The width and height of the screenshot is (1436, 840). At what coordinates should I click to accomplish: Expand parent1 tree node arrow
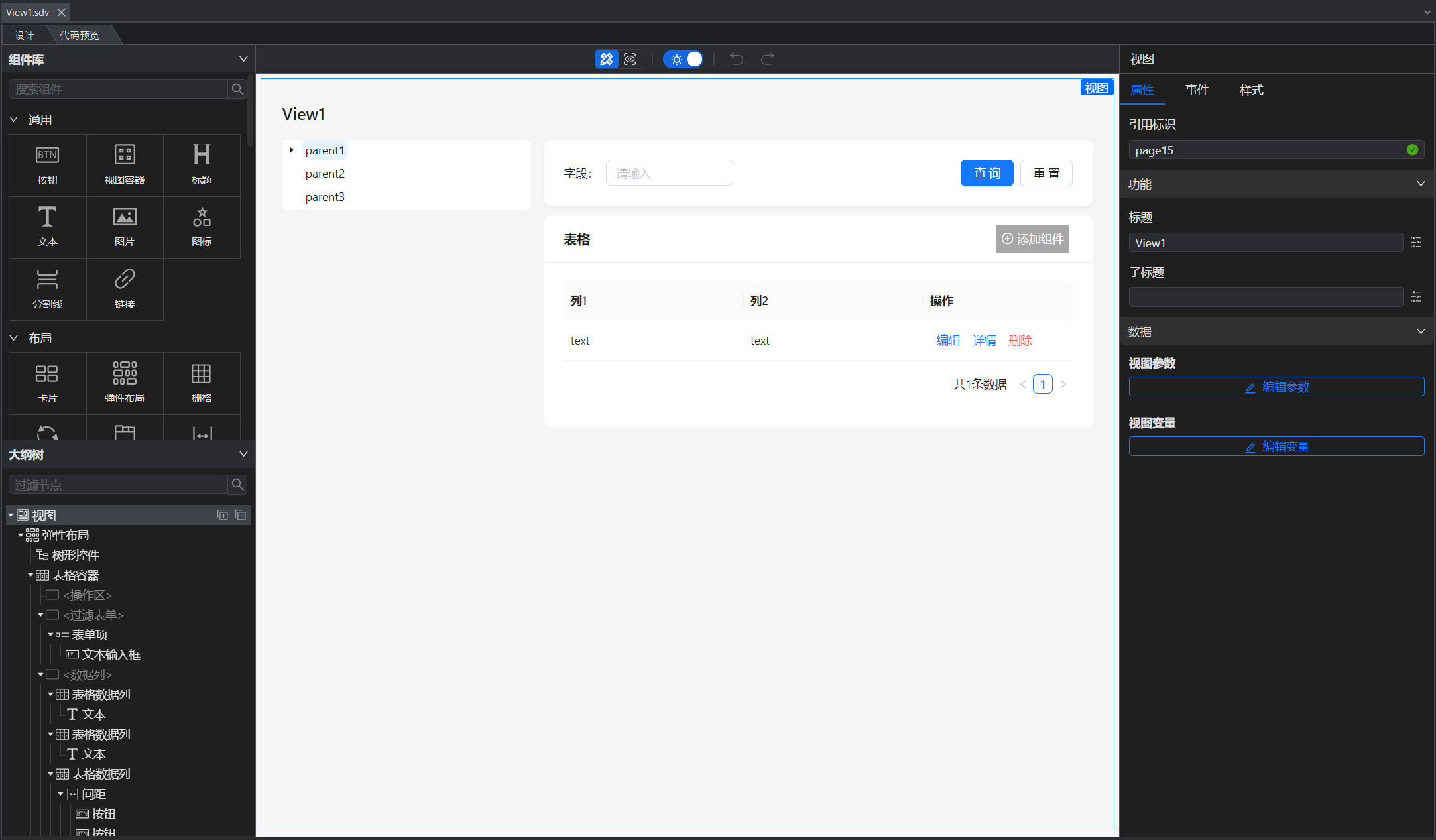292,150
